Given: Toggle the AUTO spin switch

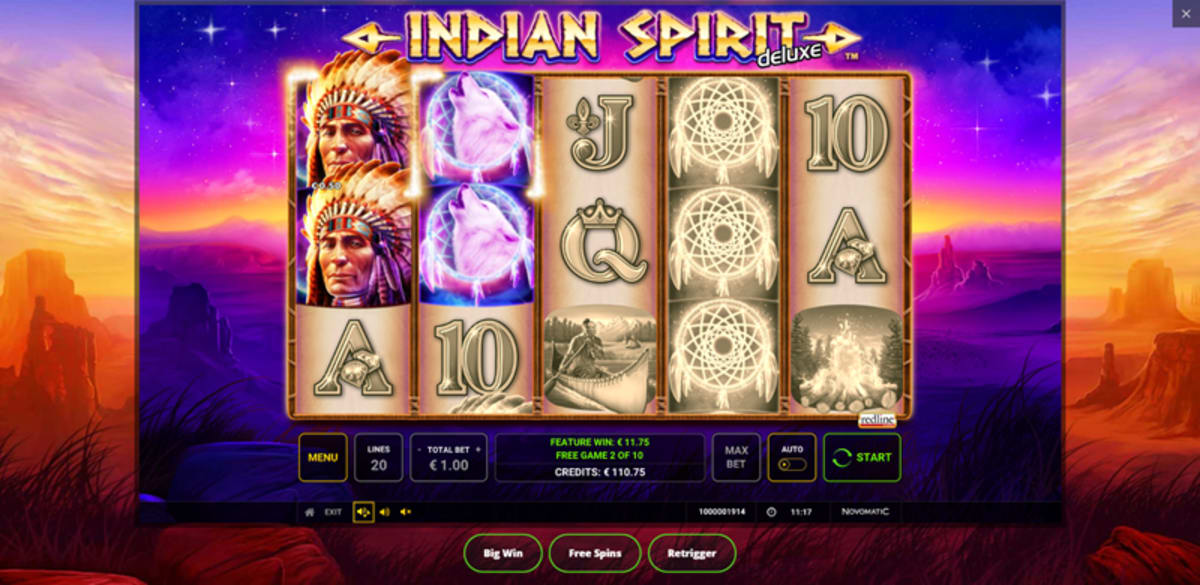Looking at the screenshot, I should click(x=792, y=465).
